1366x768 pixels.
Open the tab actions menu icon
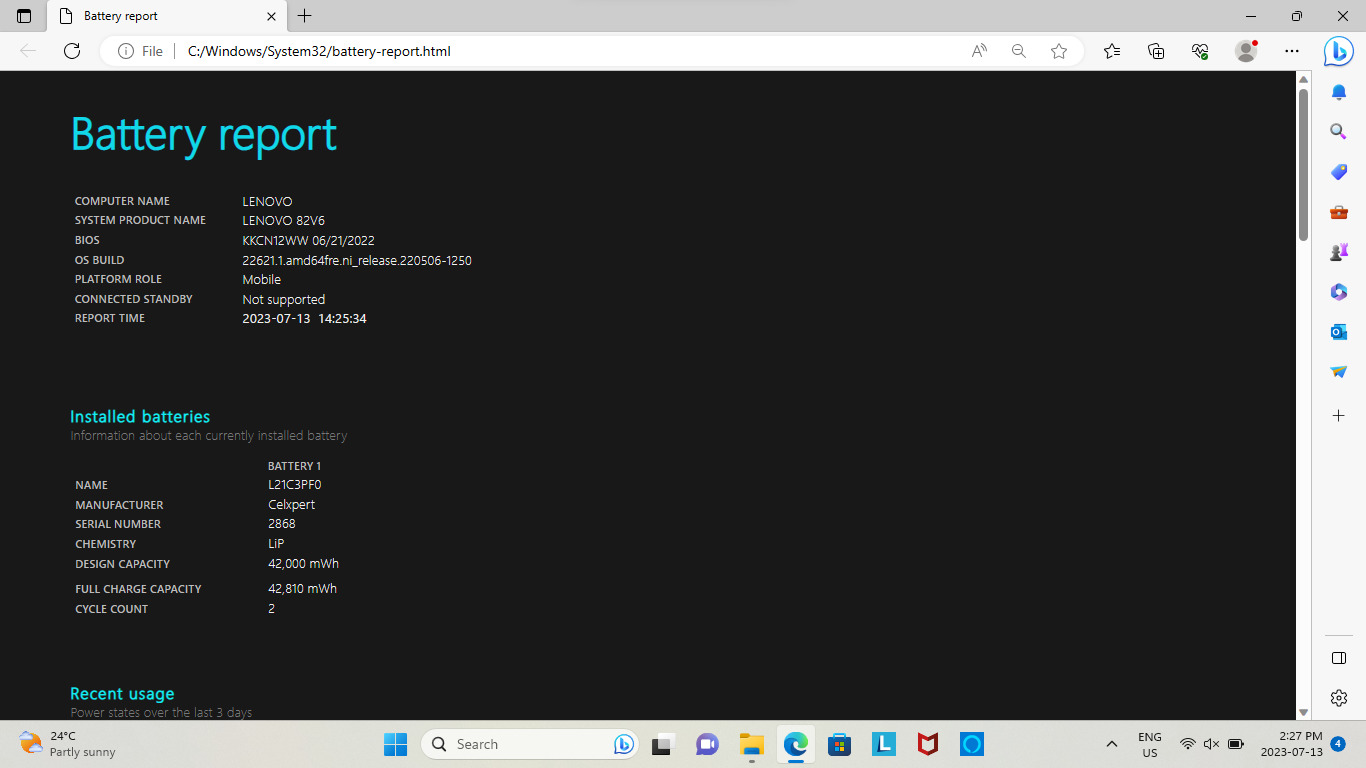pyautogui.click(x=24, y=16)
